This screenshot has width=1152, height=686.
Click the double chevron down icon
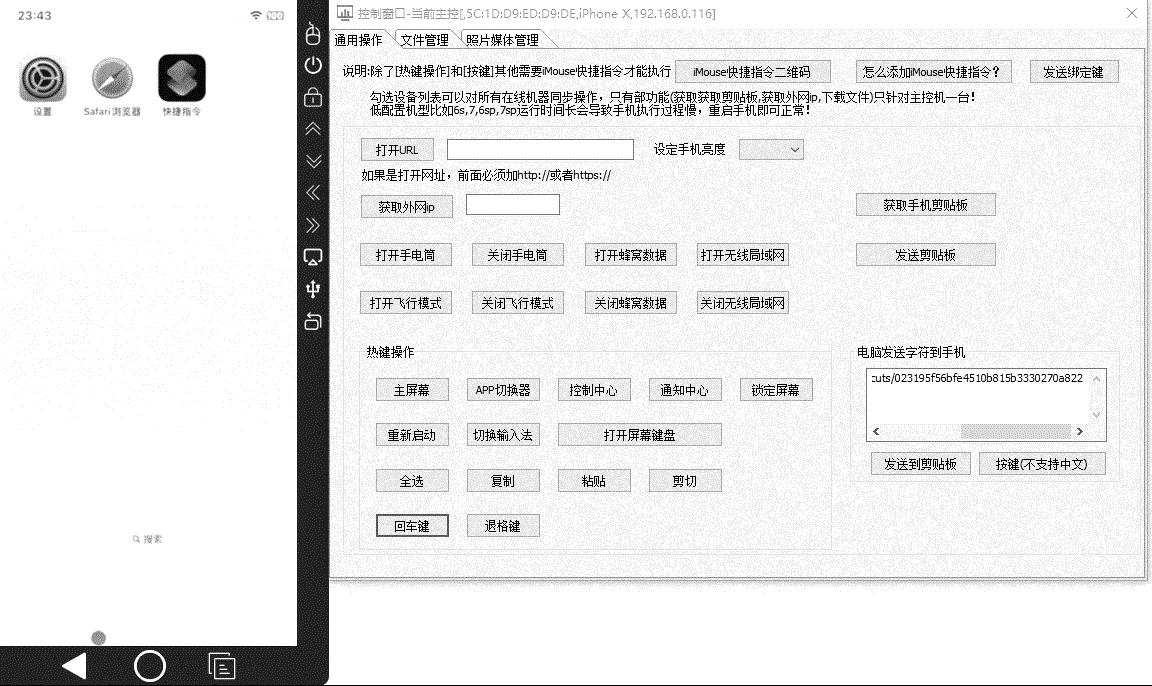(x=313, y=161)
